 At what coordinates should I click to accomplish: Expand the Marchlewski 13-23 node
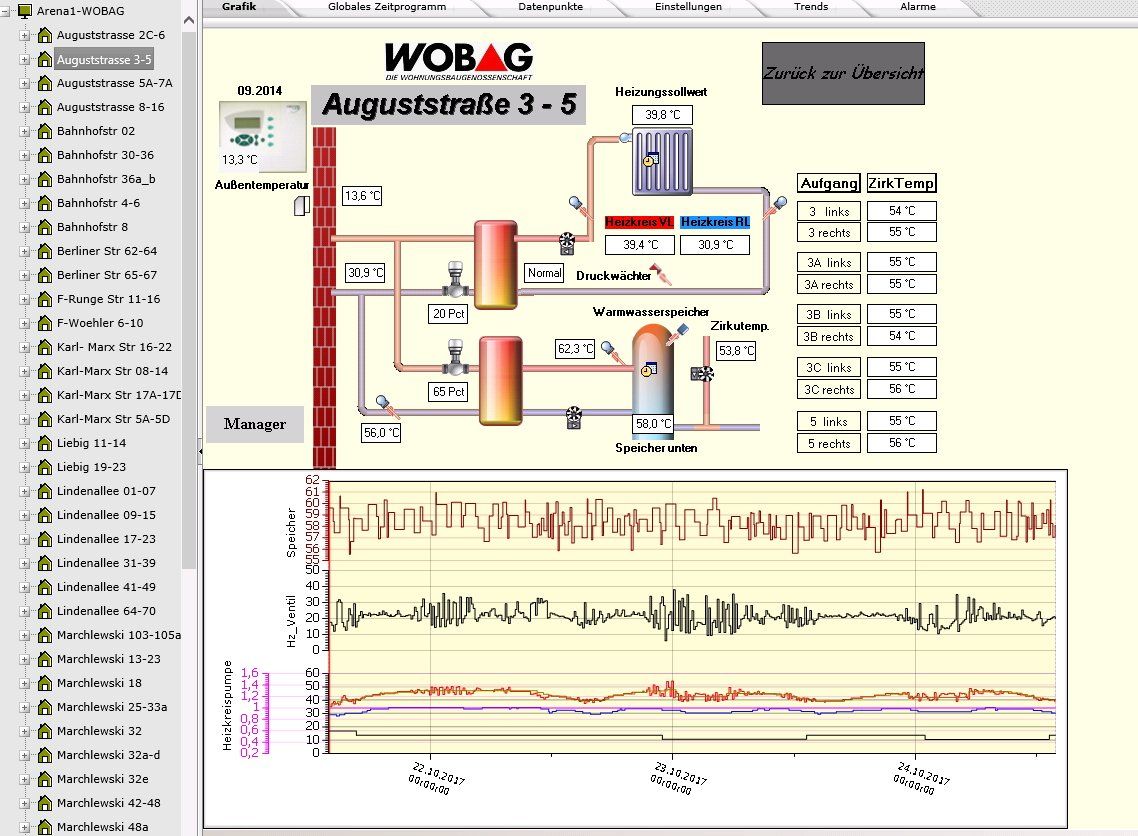tap(25, 660)
